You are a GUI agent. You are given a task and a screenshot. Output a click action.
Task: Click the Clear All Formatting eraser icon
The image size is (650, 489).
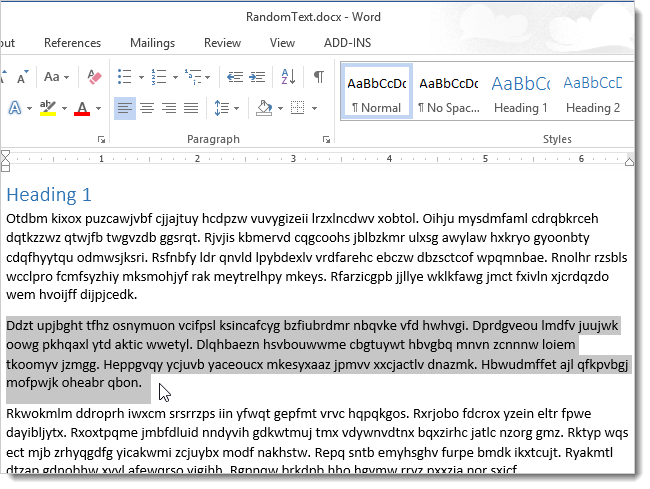96,77
